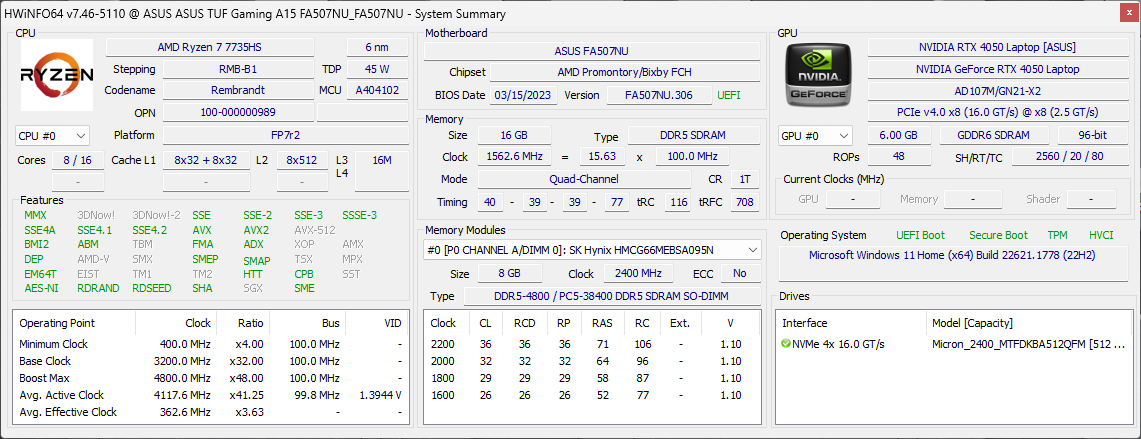This screenshot has width=1141, height=439.
Task: Expand the memory module selection dropdown
Action: (x=592, y=250)
